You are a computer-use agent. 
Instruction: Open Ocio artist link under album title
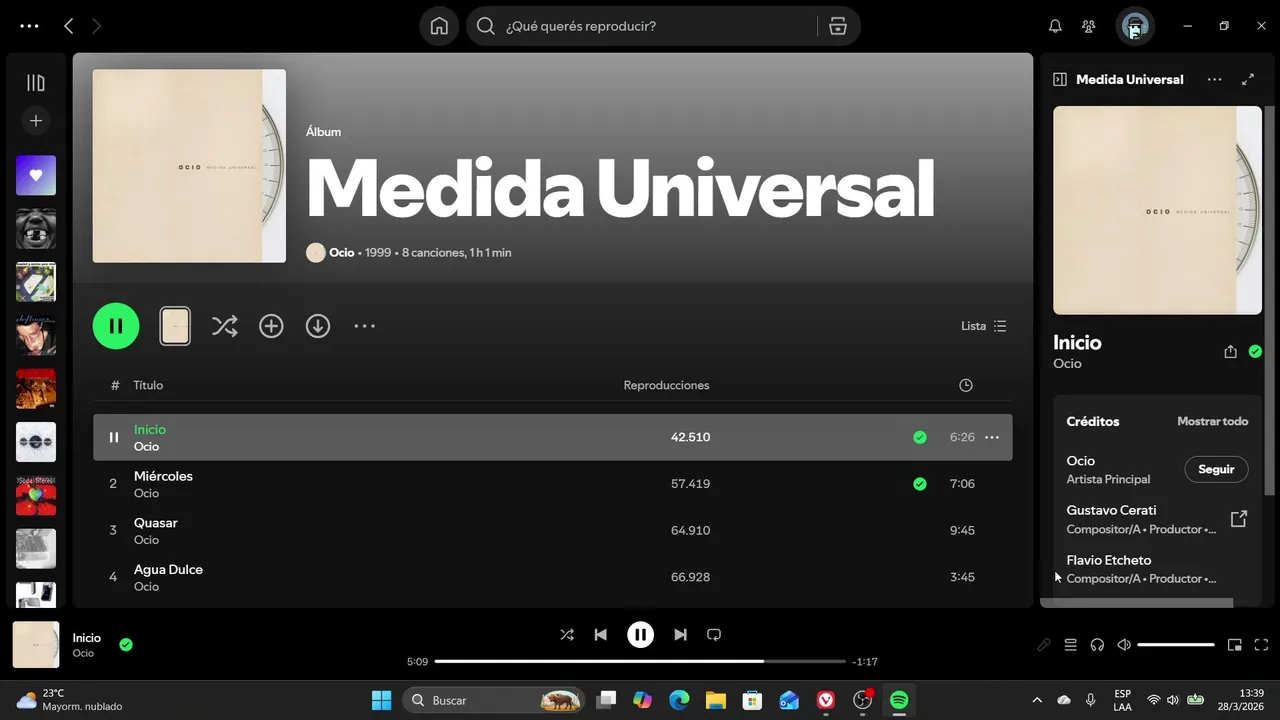tap(341, 253)
